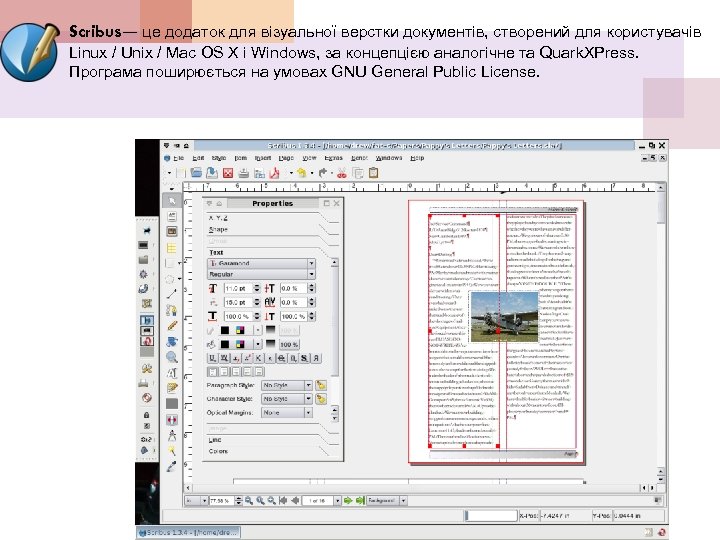Screen dimensions: 720x540
Task: Click the Undo arrow icon
Action: click(301, 173)
